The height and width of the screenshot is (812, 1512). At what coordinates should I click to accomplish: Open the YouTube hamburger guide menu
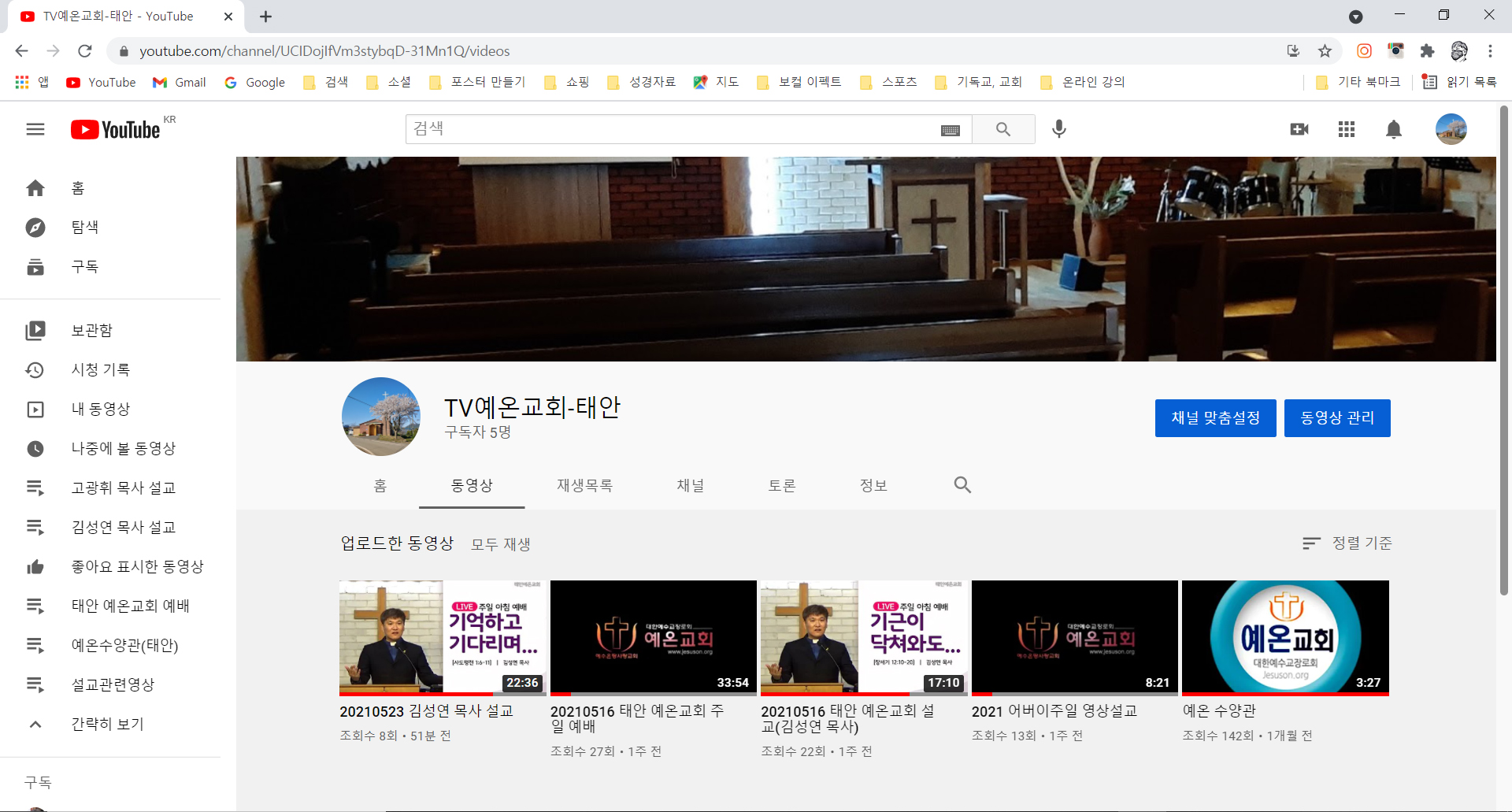coord(35,129)
